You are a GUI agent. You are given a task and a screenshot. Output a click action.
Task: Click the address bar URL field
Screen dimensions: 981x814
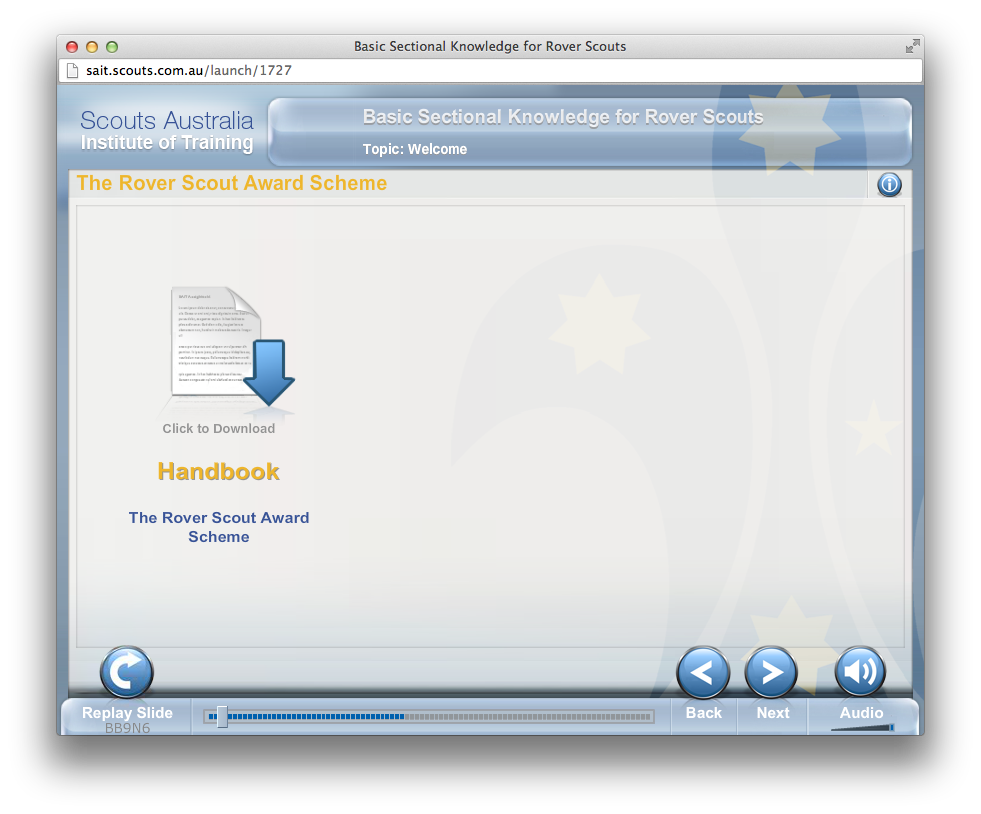tap(490, 70)
